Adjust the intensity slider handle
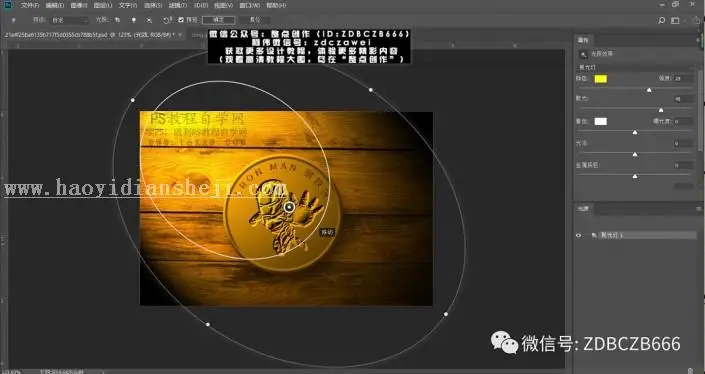 click(x=649, y=90)
